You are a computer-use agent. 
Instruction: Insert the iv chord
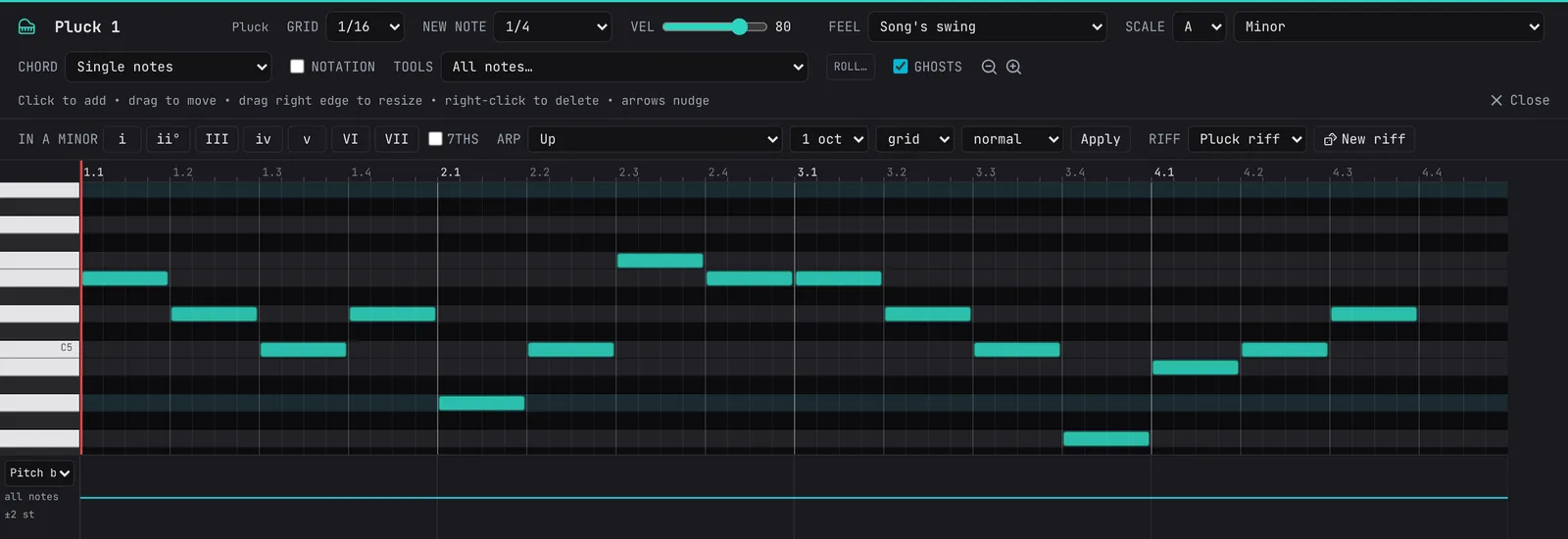tap(263, 139)
